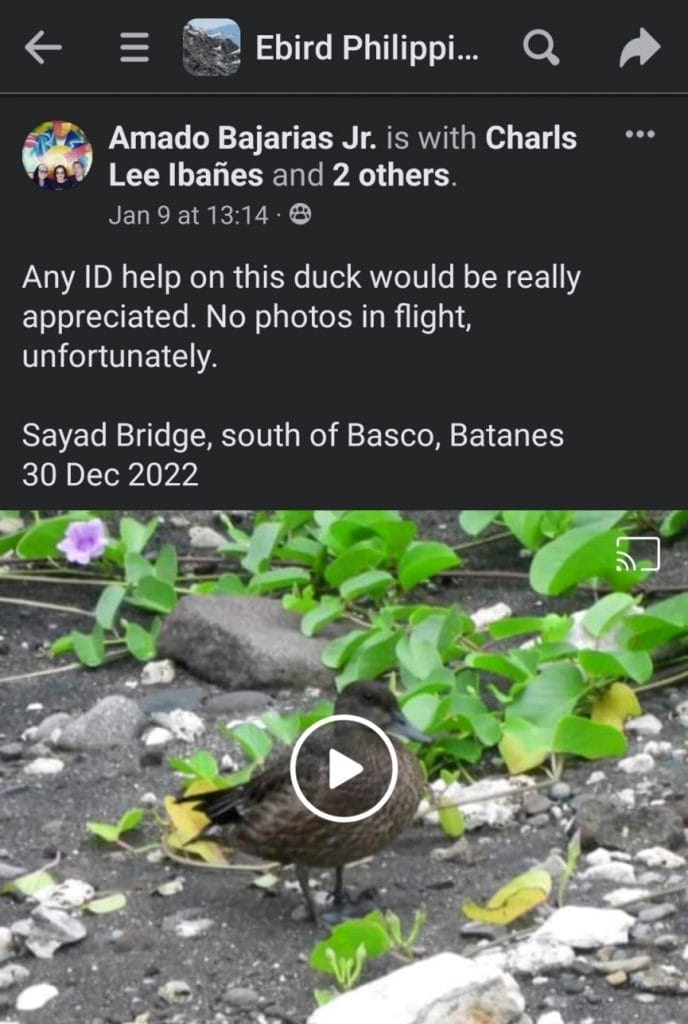Tap the search magnifier icon
This screenshot has width=688, height=1024.
click(x=540, y=47)
